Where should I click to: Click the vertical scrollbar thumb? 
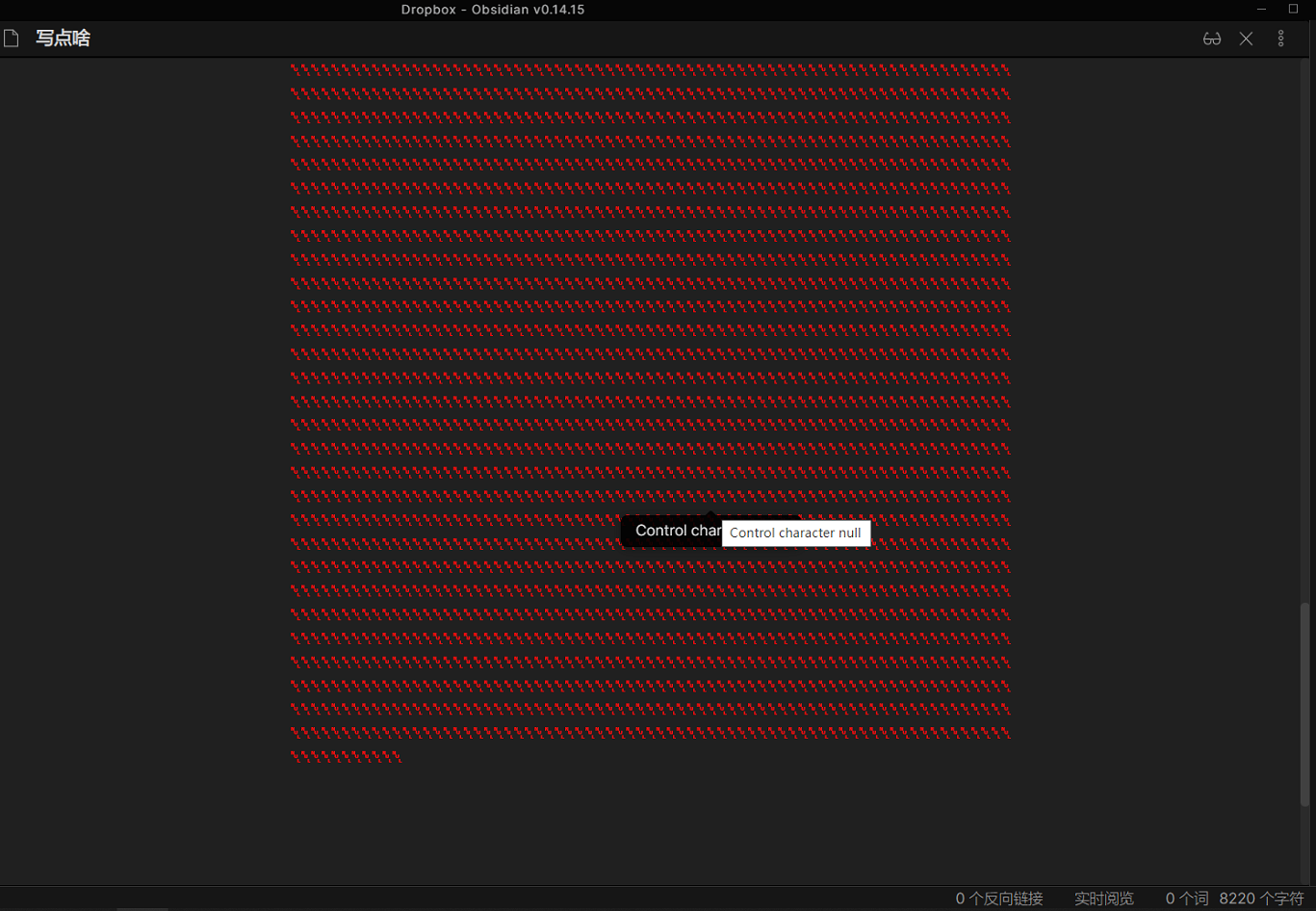tap(1305, 703)
